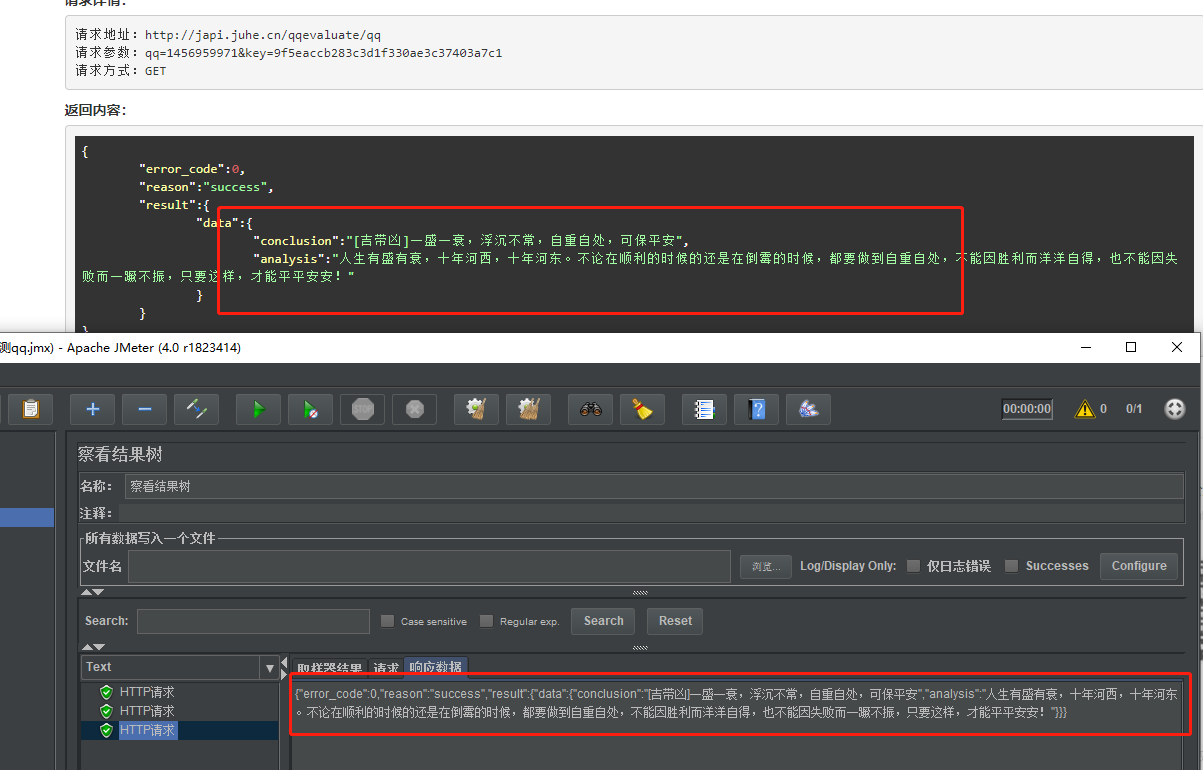Click the 文件名 filename input field
This screenshot has height=770, width=1203.
click(430, 566)
